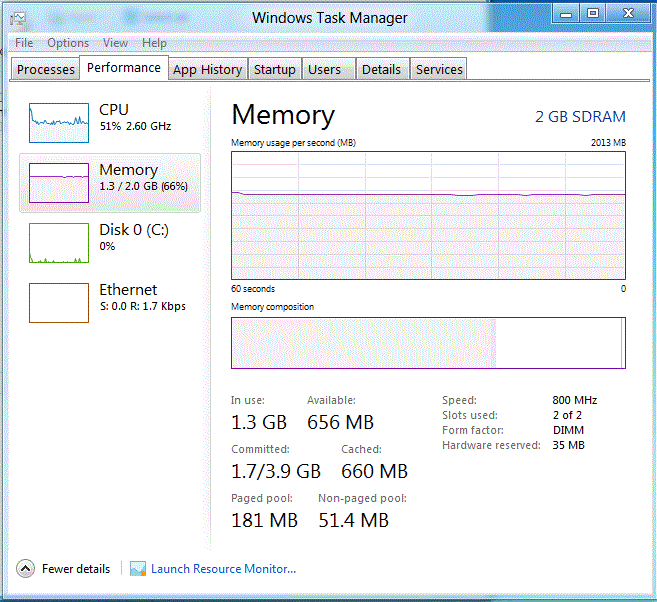Click the Resource Monitor icon
Viewport: 657px width, 602px height.
138,568
